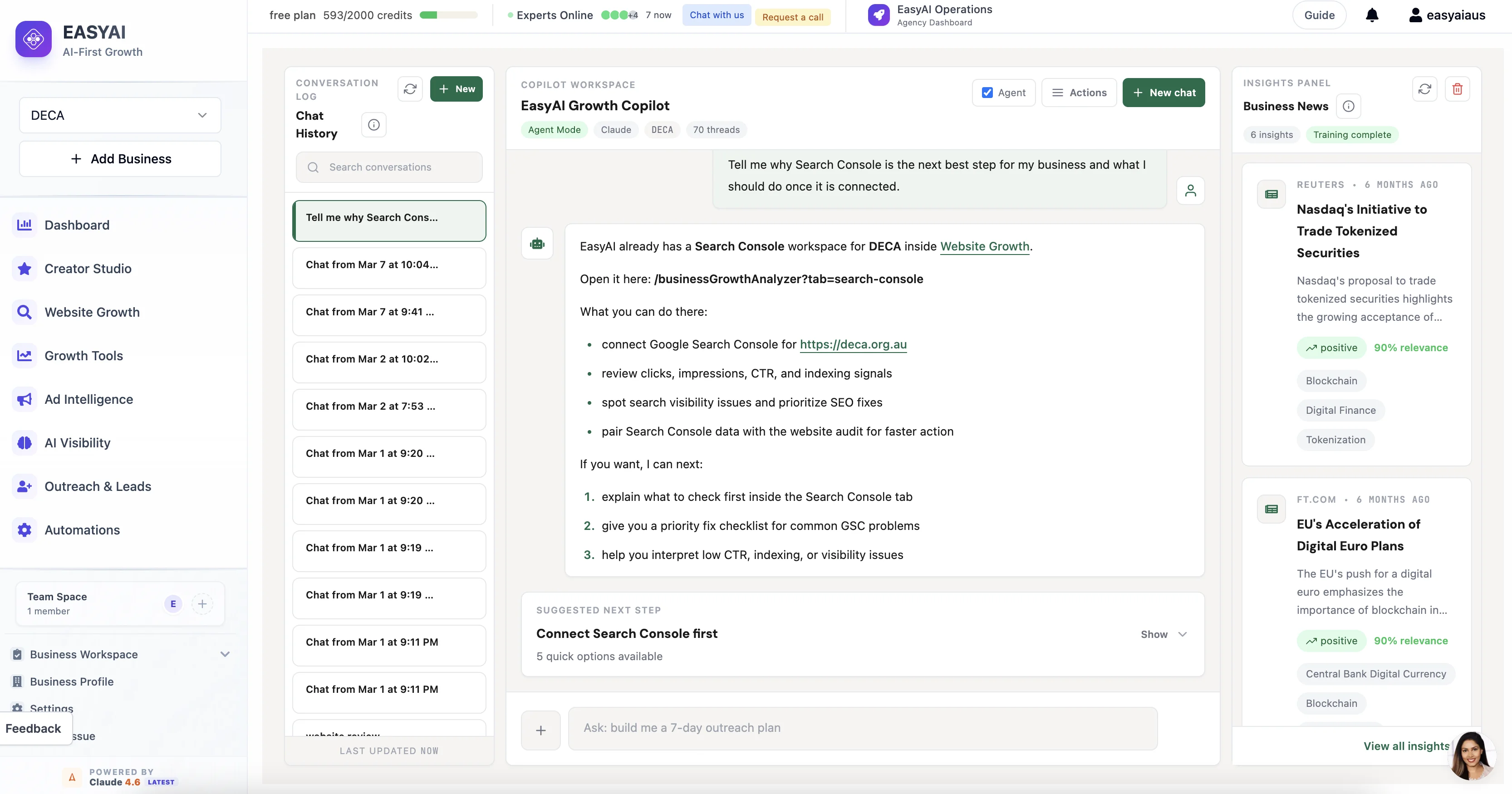Click the notification bell icon
The image size is (1512, 794).
point(1372,15)
